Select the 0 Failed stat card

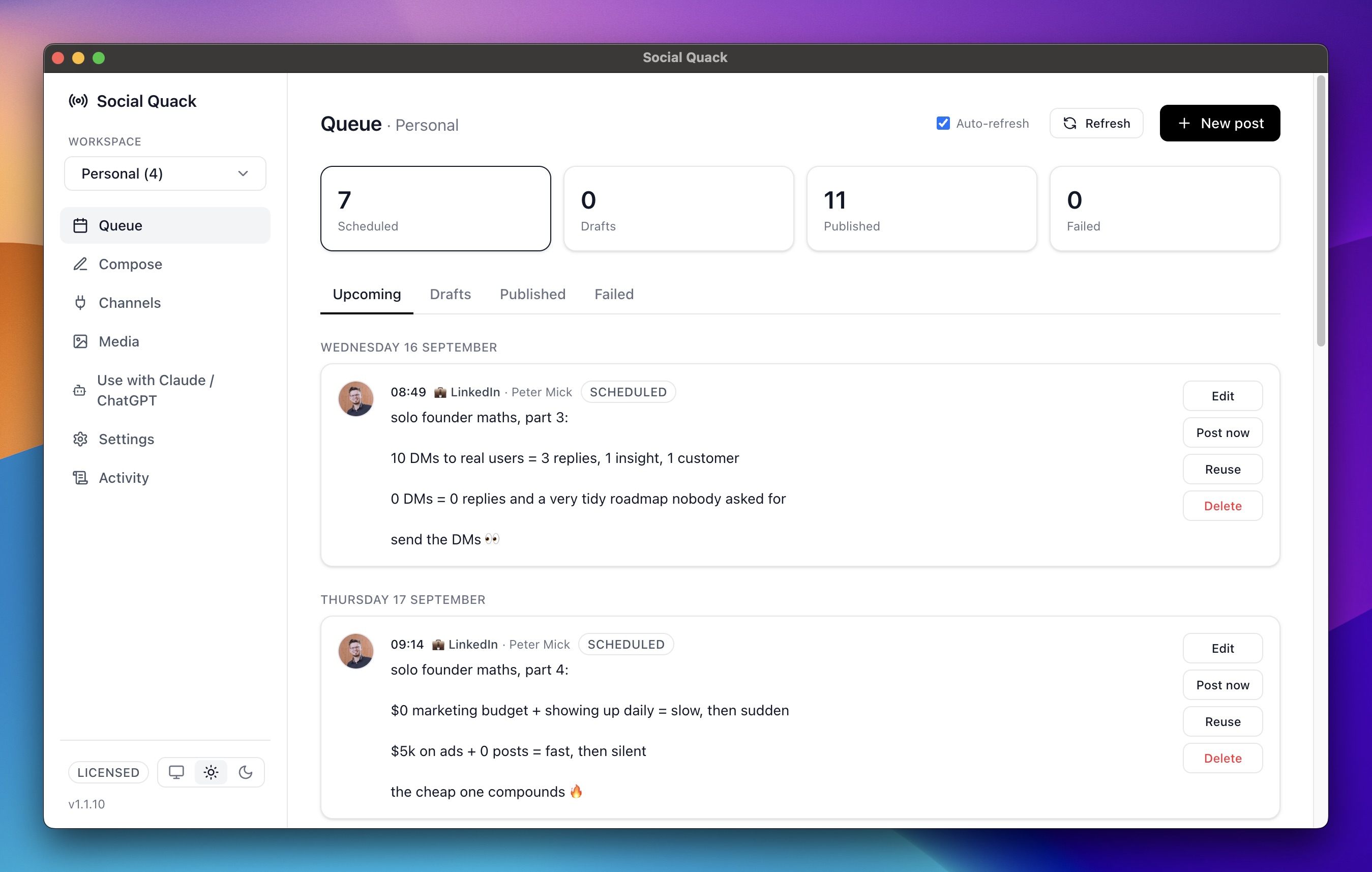[x=1165, y=209]
